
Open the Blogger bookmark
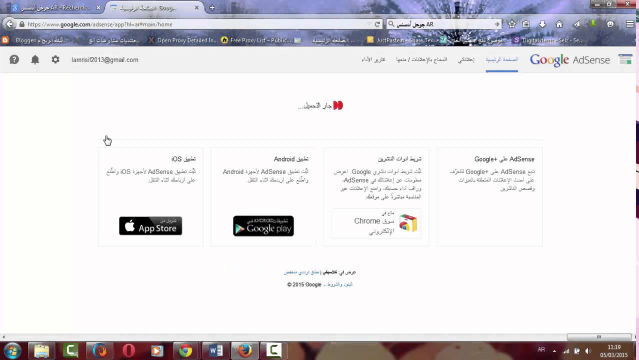36,40
